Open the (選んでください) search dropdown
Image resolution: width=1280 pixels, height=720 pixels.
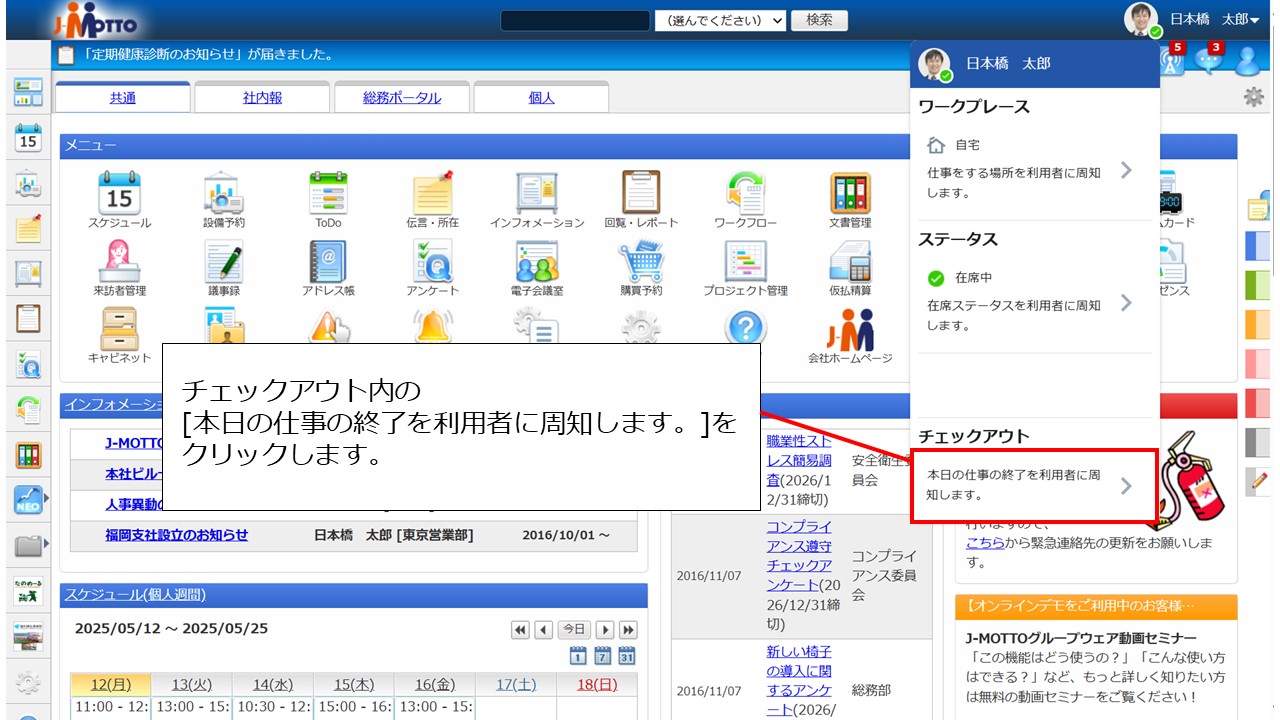[x=720, y=21]
